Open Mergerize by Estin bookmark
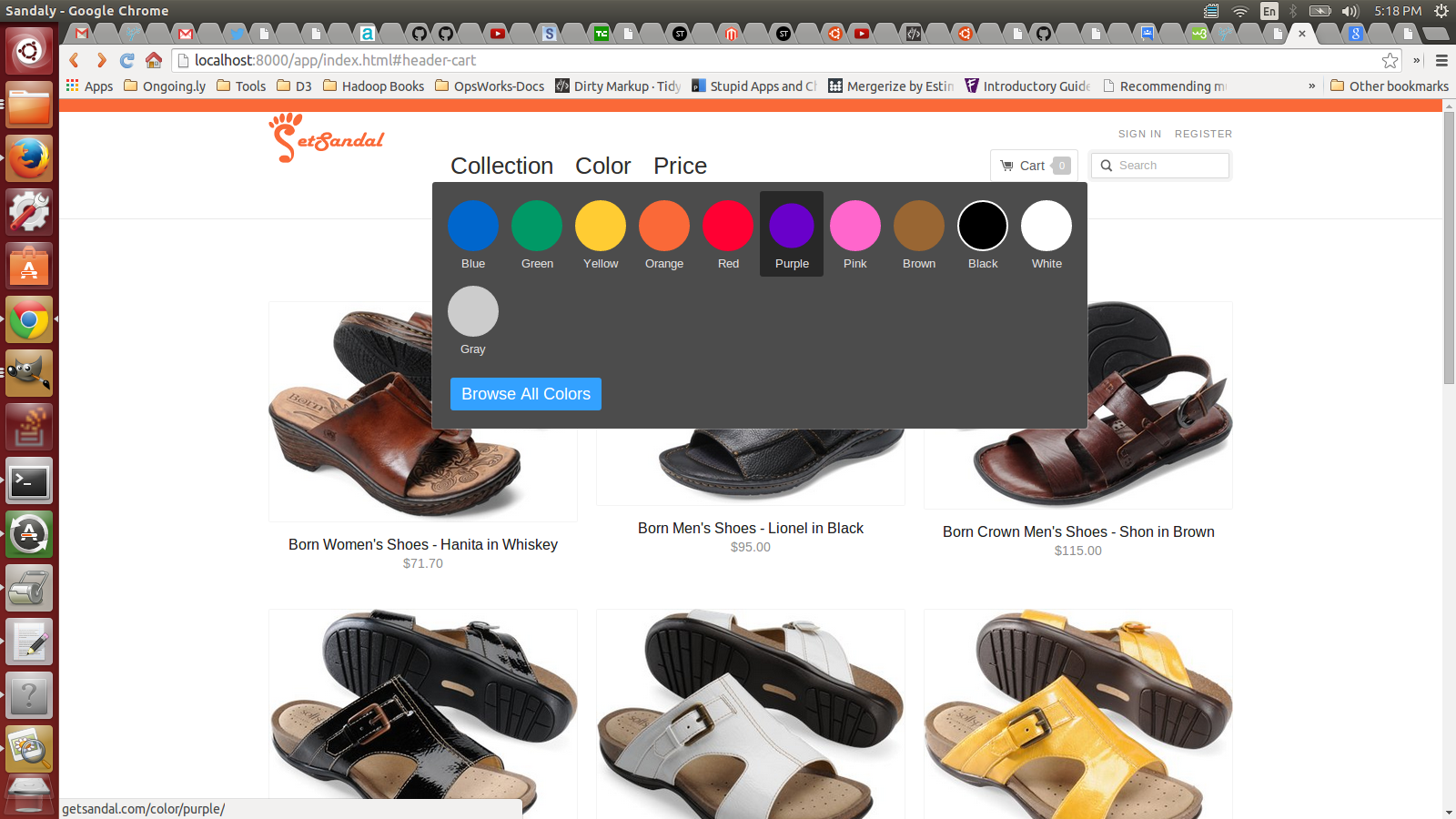 click(x=891, y=86)
